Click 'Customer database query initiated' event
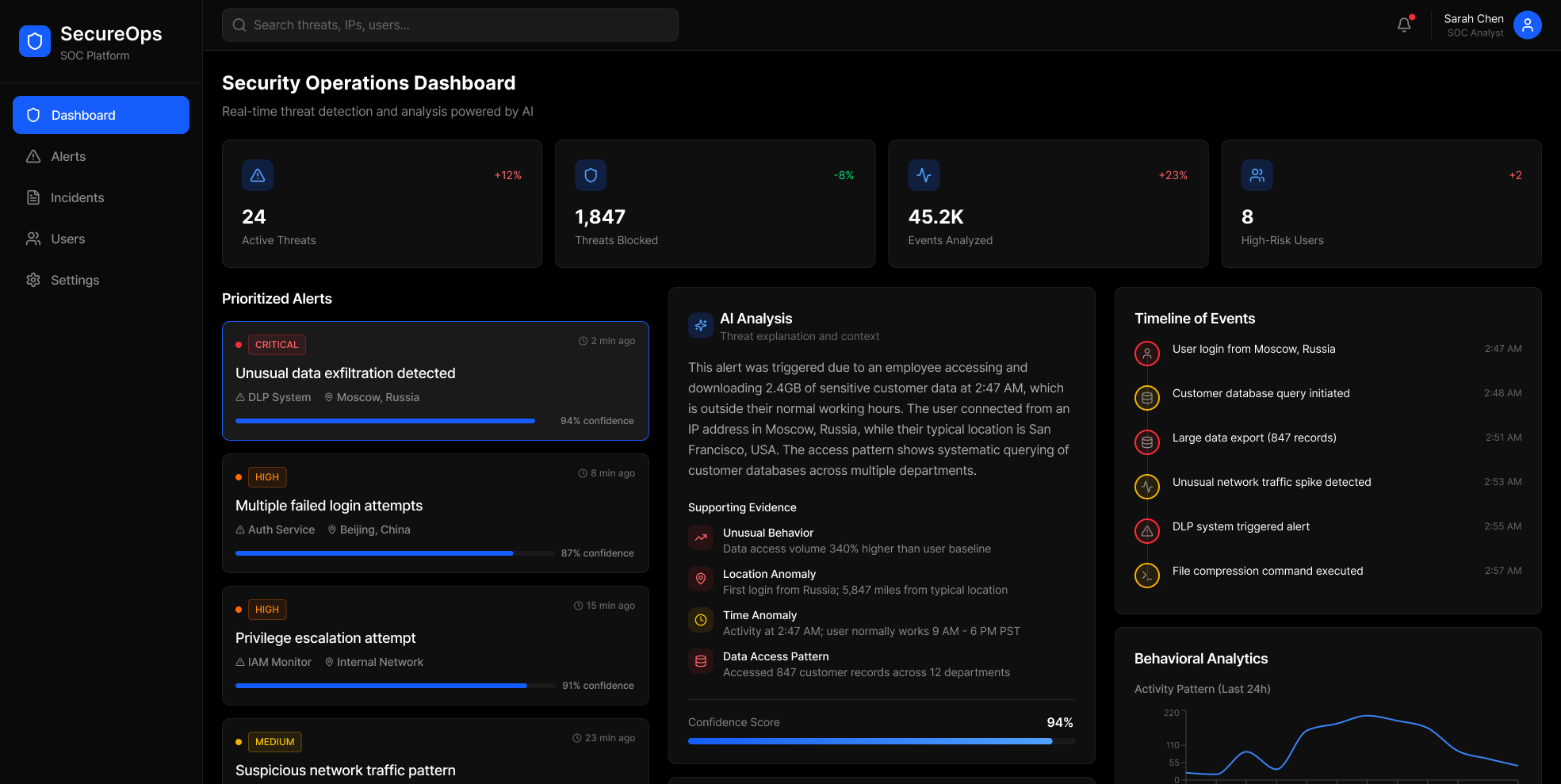The image size is (1561, 784). (x=1261, y=393)
